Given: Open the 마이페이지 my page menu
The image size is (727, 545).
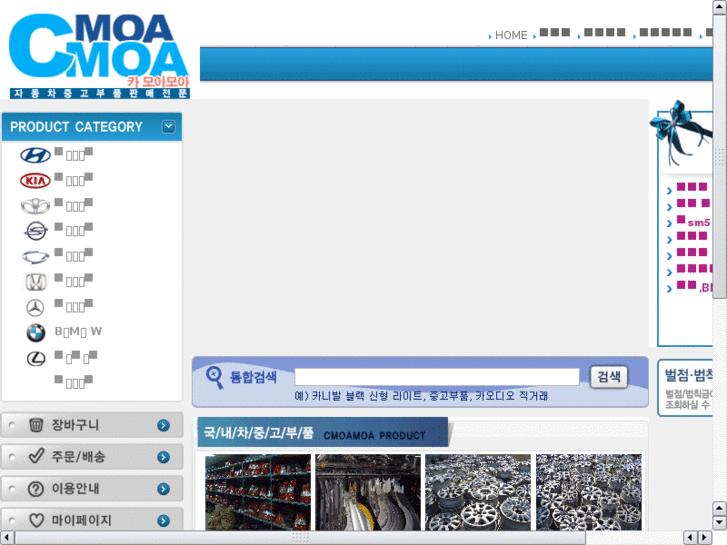Looking at the screenshot, I should [x=92, y=519].
